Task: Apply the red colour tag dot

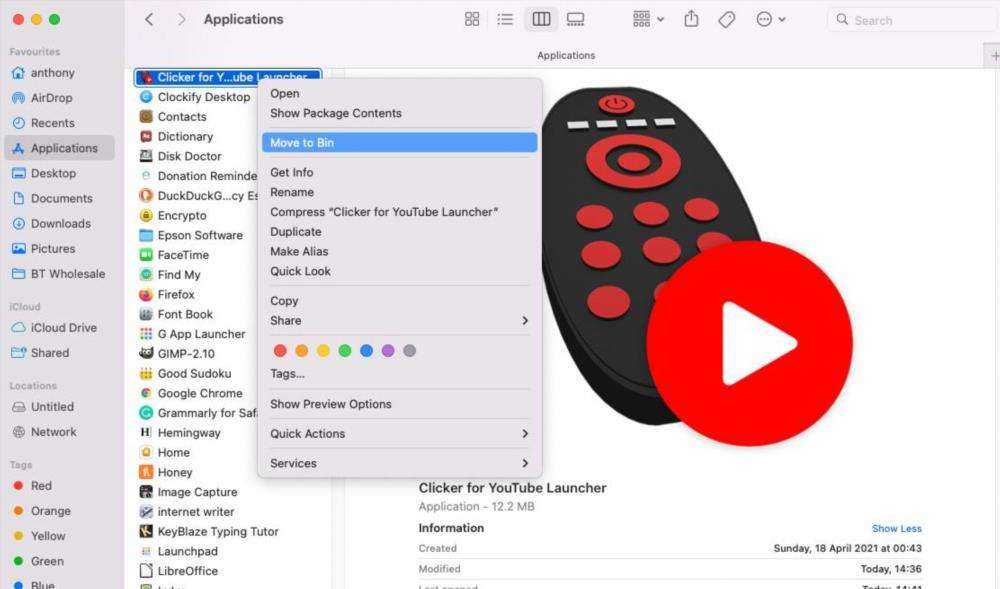Action: click(280, 351)
